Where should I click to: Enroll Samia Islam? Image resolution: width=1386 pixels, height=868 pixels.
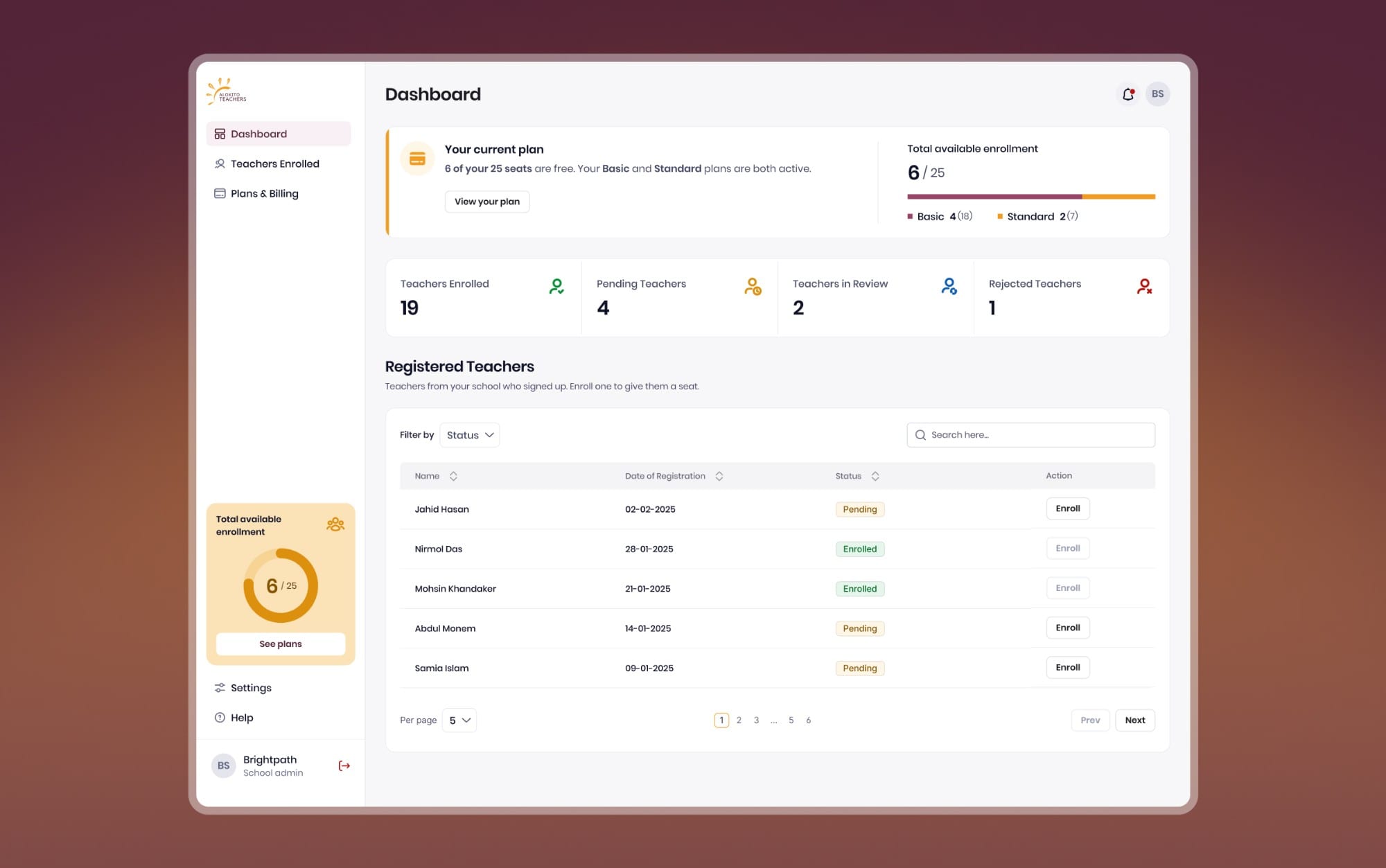point(1068,667)
